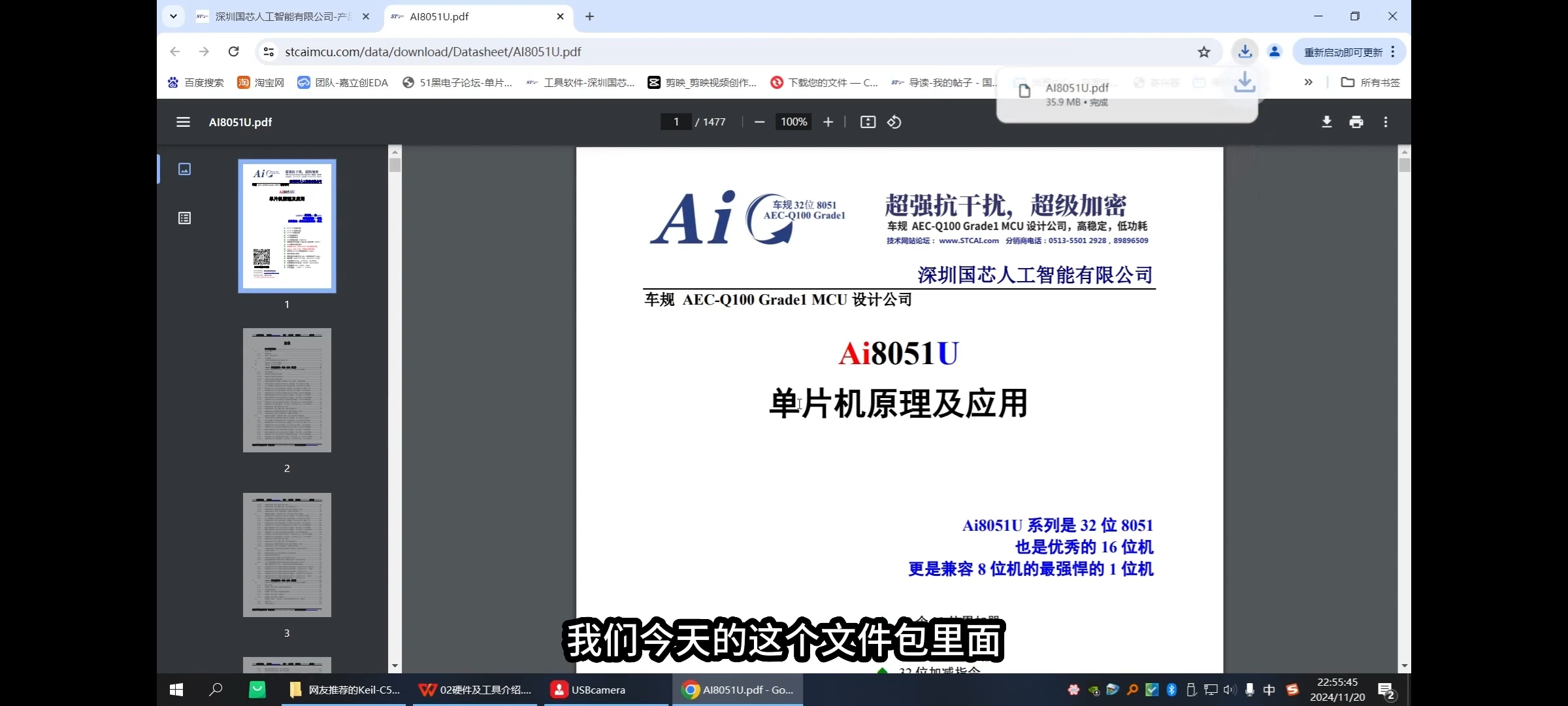Click the microphone tray icon

[1249, 690]
